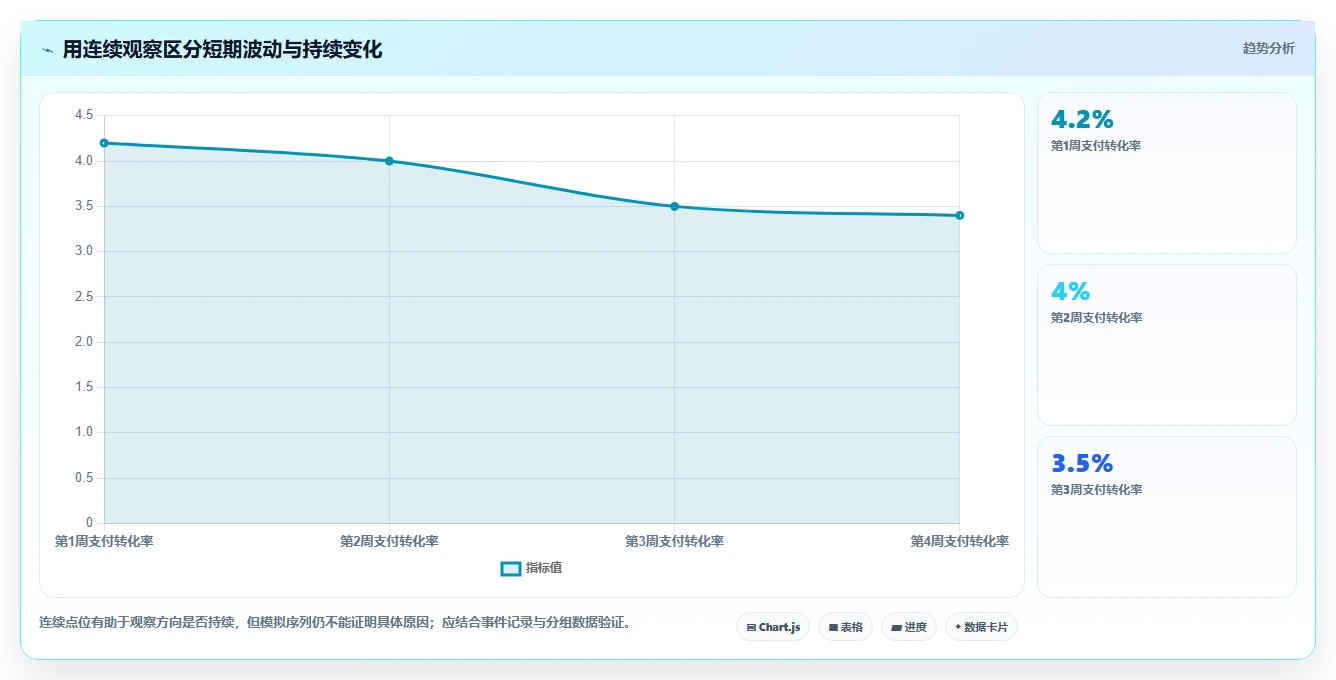The width and height of the screenshot is (1336, 680).
Task: Select the Chart.js tag button
Action: (773, 627)
